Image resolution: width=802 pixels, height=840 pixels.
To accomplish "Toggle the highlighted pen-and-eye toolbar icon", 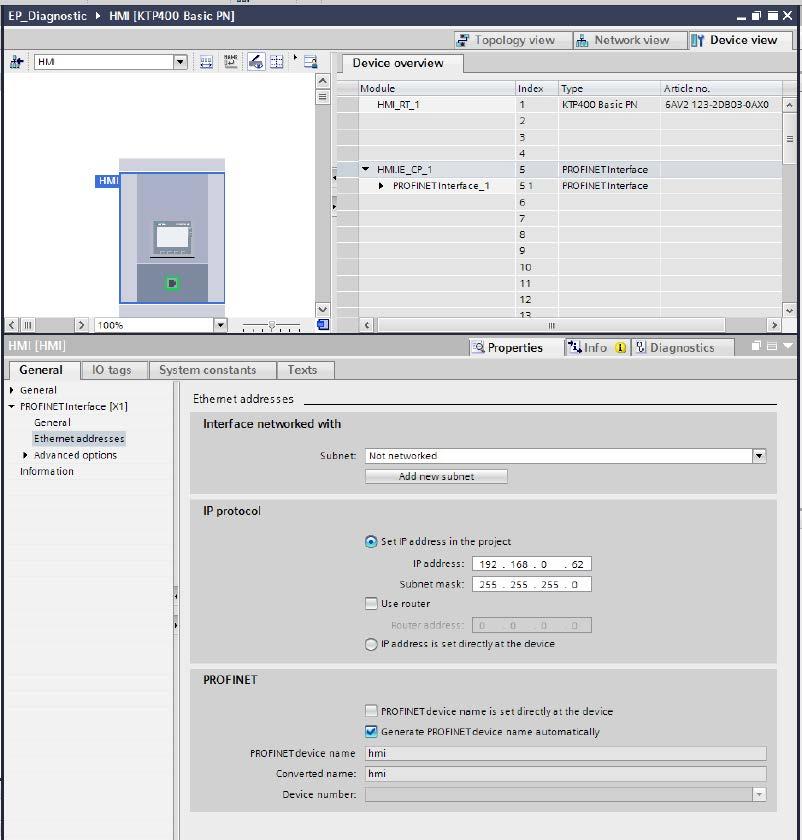I will 256,62.
